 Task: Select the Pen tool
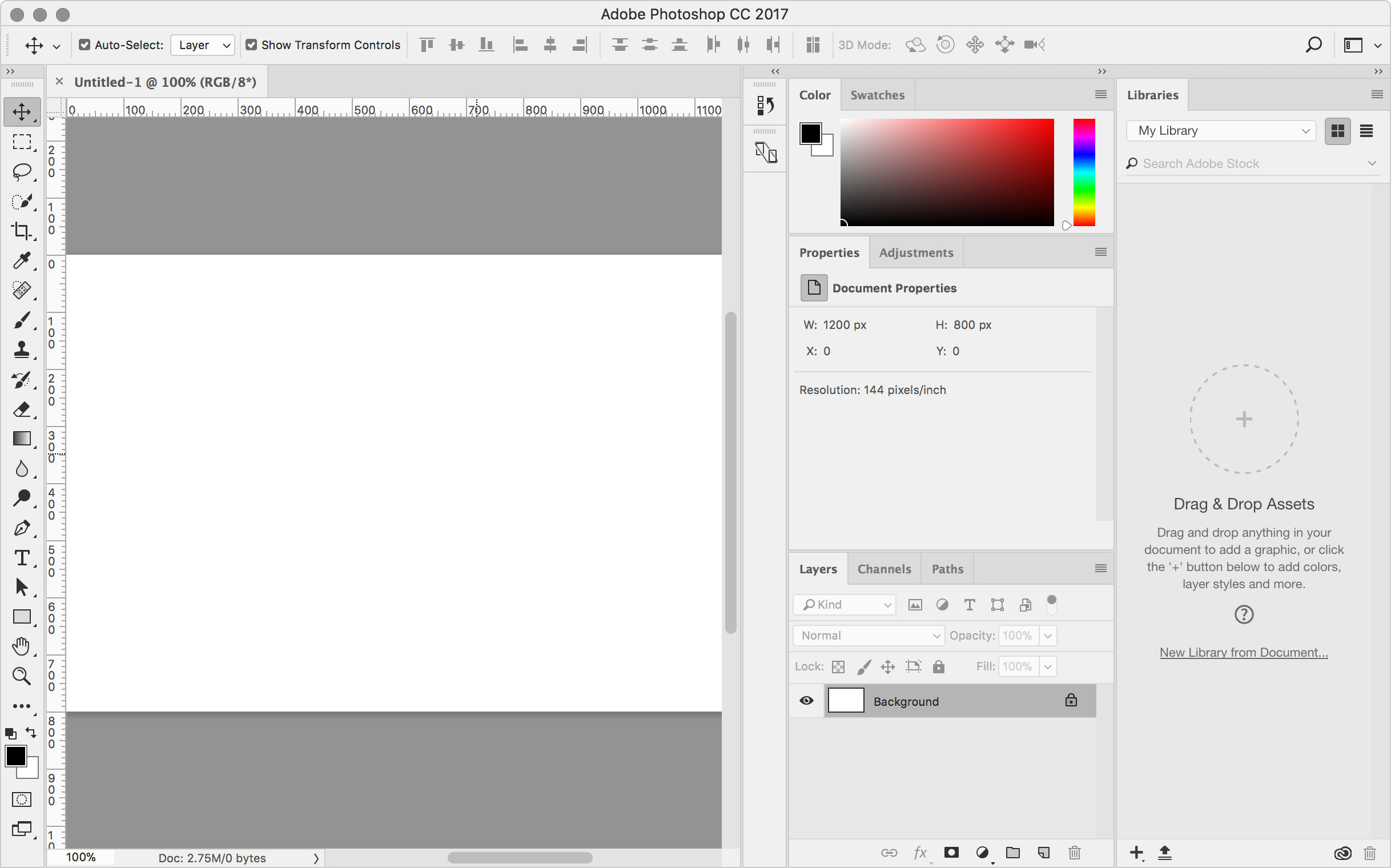click(x=22, y=528)
